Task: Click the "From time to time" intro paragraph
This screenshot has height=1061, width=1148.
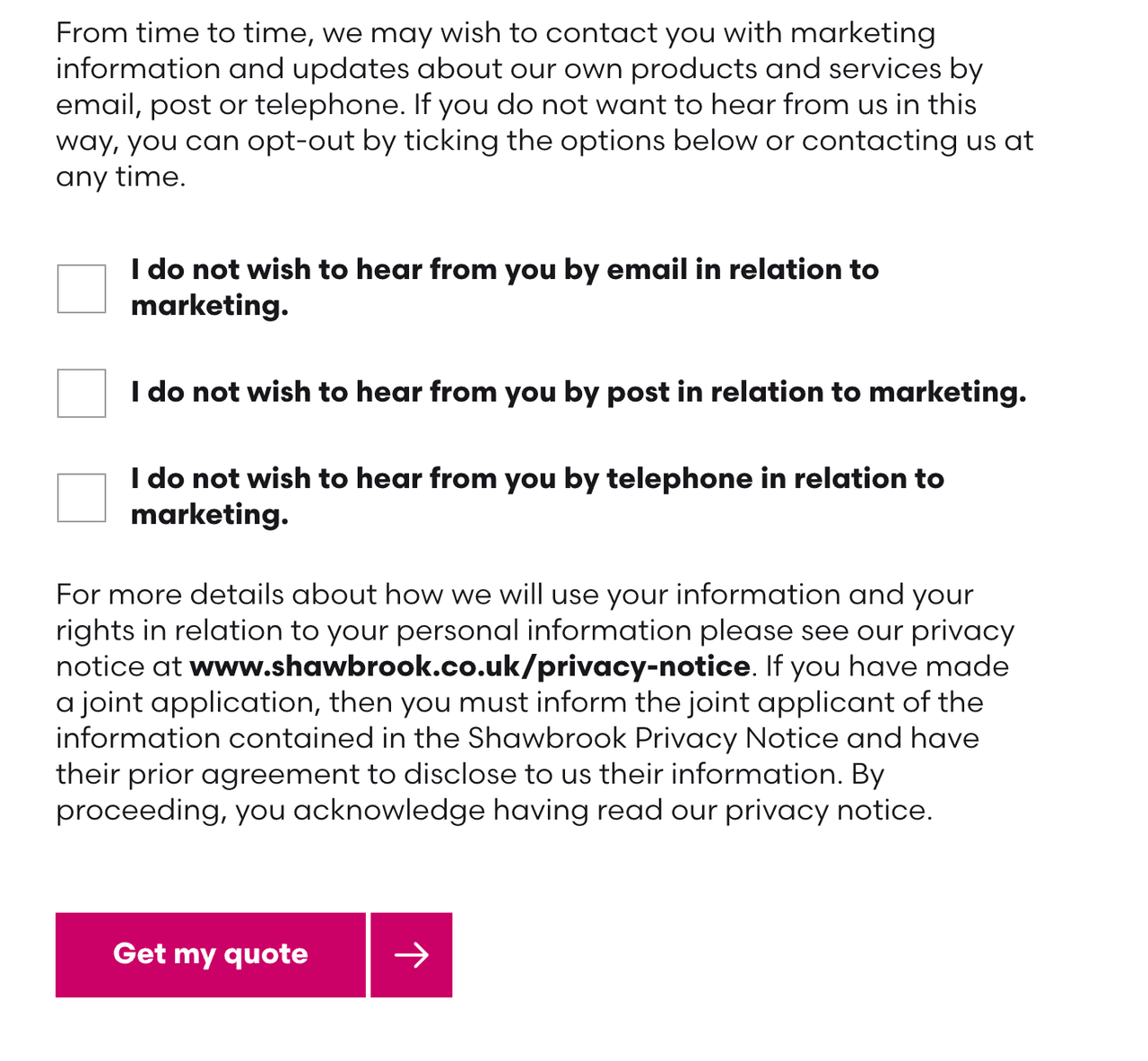Action: 538,87
